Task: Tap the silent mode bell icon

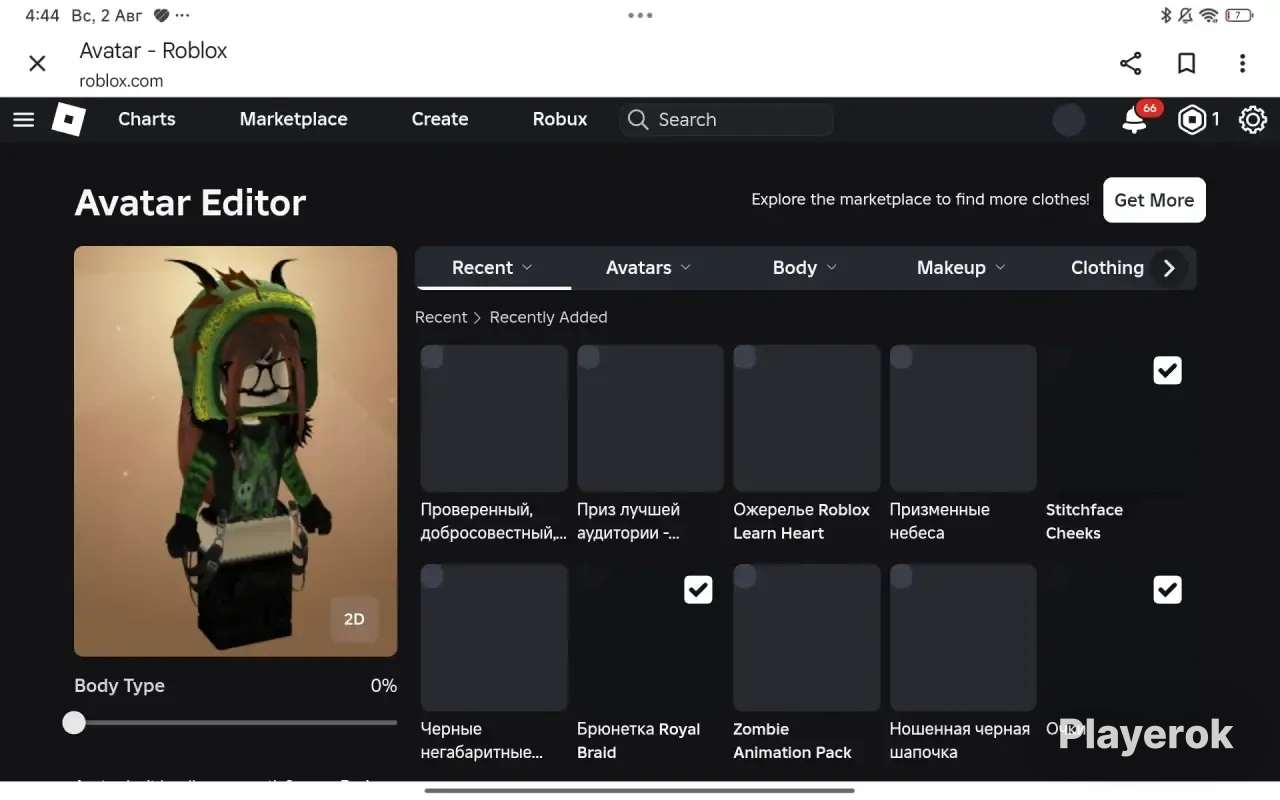Action: click(x=1186, y=15)
